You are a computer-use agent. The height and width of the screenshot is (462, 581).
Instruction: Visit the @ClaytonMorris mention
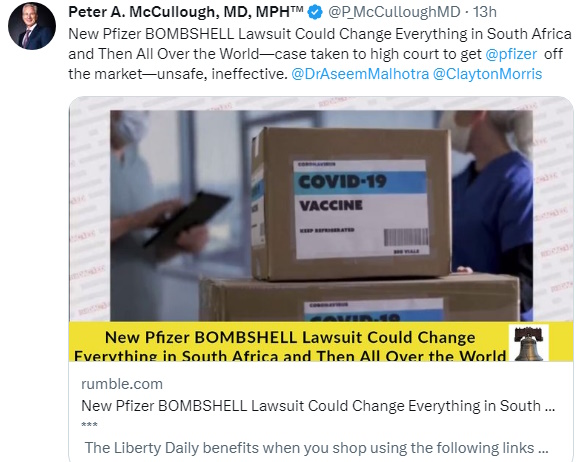tap(487, 74)
